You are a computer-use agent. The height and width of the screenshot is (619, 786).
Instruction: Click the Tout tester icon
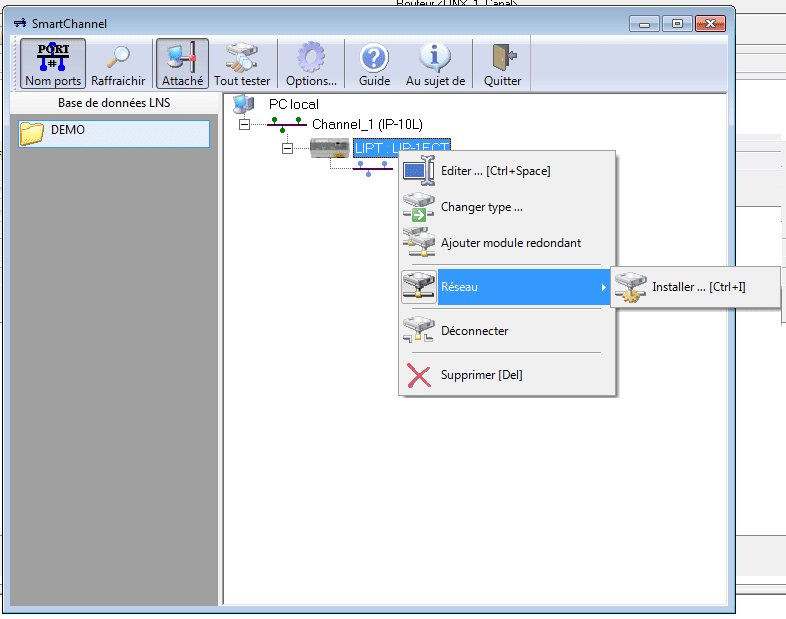pos(242,57)
